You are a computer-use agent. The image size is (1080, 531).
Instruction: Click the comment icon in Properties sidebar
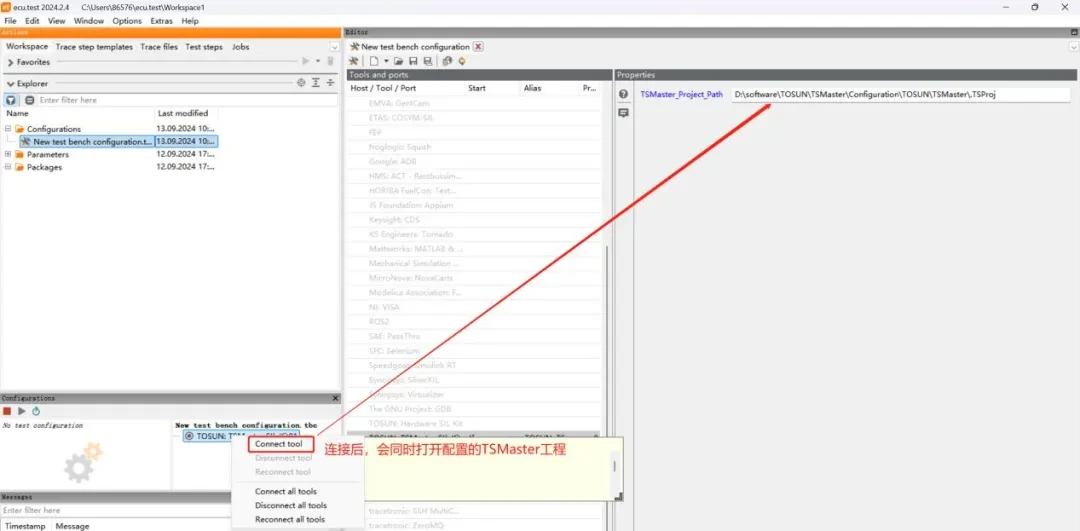(623, 113)
